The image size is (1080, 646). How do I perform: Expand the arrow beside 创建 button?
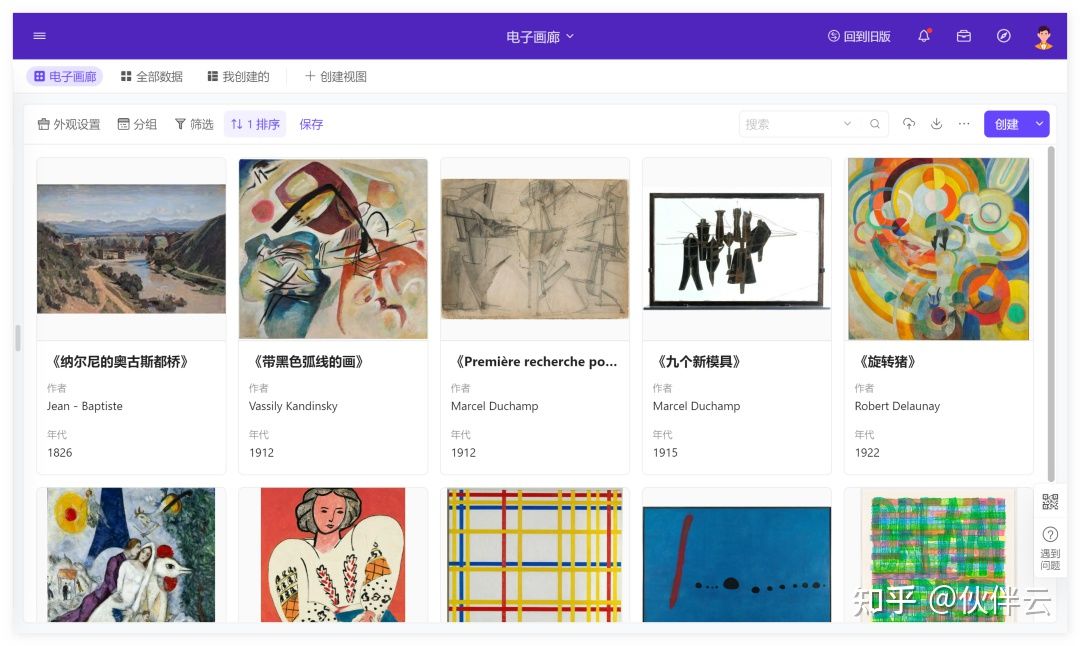(1039, 124)
